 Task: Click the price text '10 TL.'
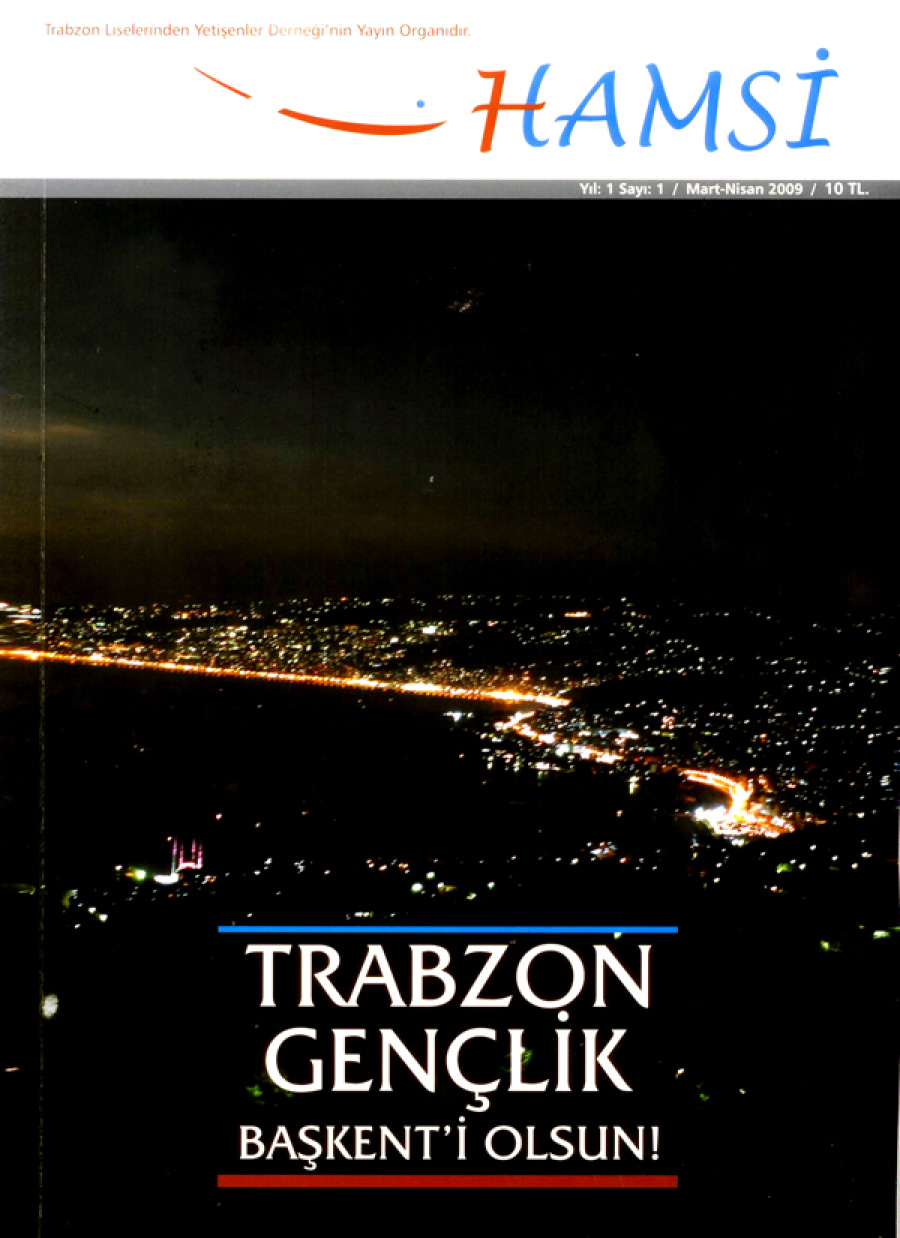847,189
